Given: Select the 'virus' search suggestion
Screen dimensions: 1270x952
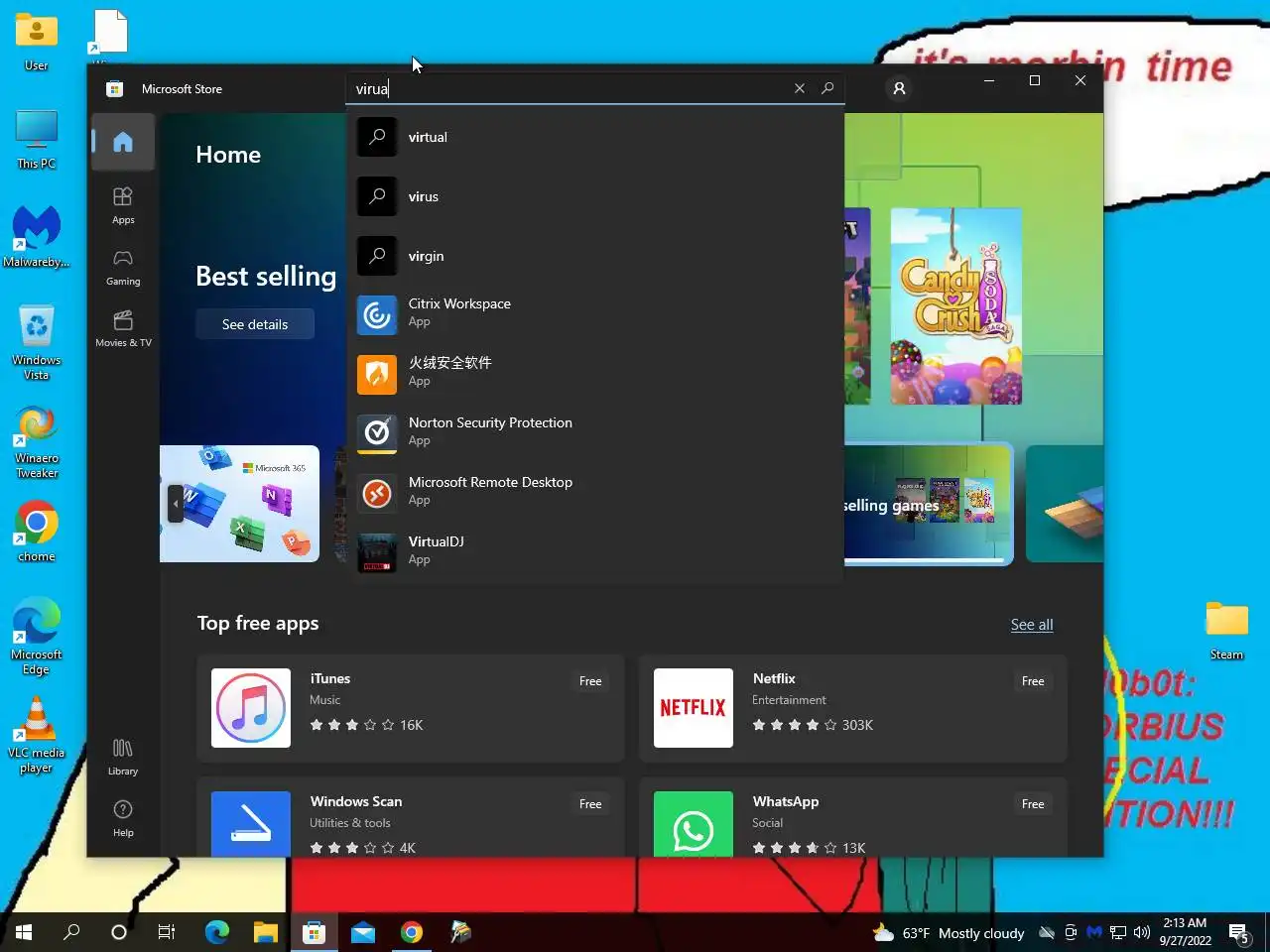Looking at the screenshot, I should (x=595, y=196).
